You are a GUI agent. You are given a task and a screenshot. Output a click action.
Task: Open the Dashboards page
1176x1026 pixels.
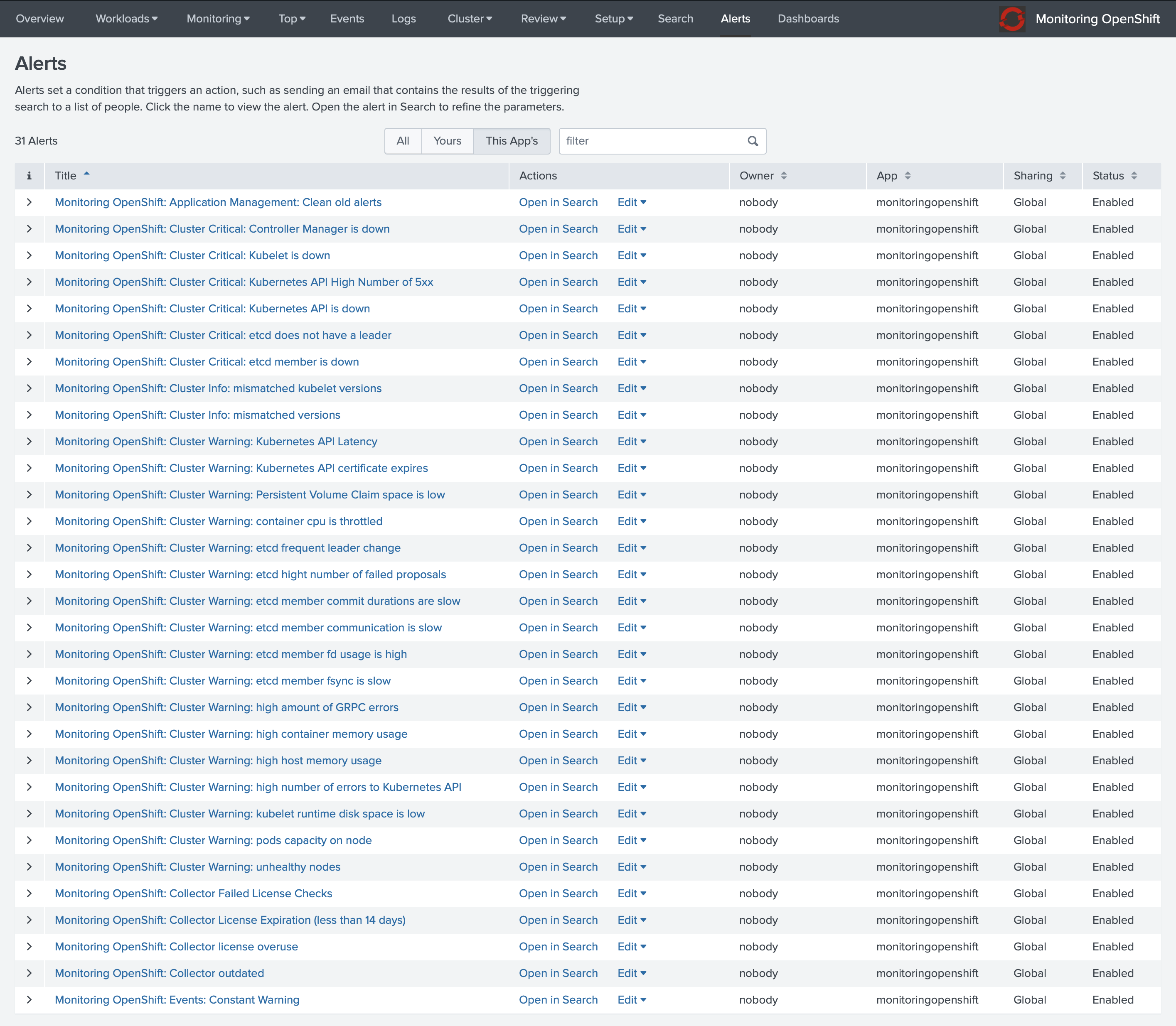tap(808, 19)
